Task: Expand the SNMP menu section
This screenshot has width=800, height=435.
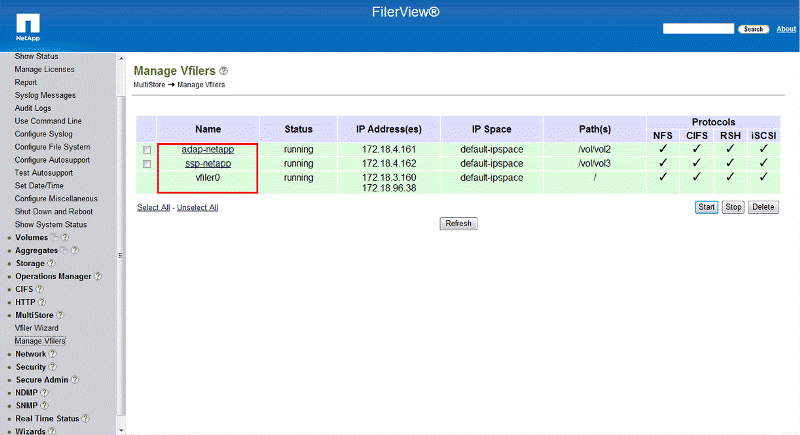Action: tap(27, 405)
